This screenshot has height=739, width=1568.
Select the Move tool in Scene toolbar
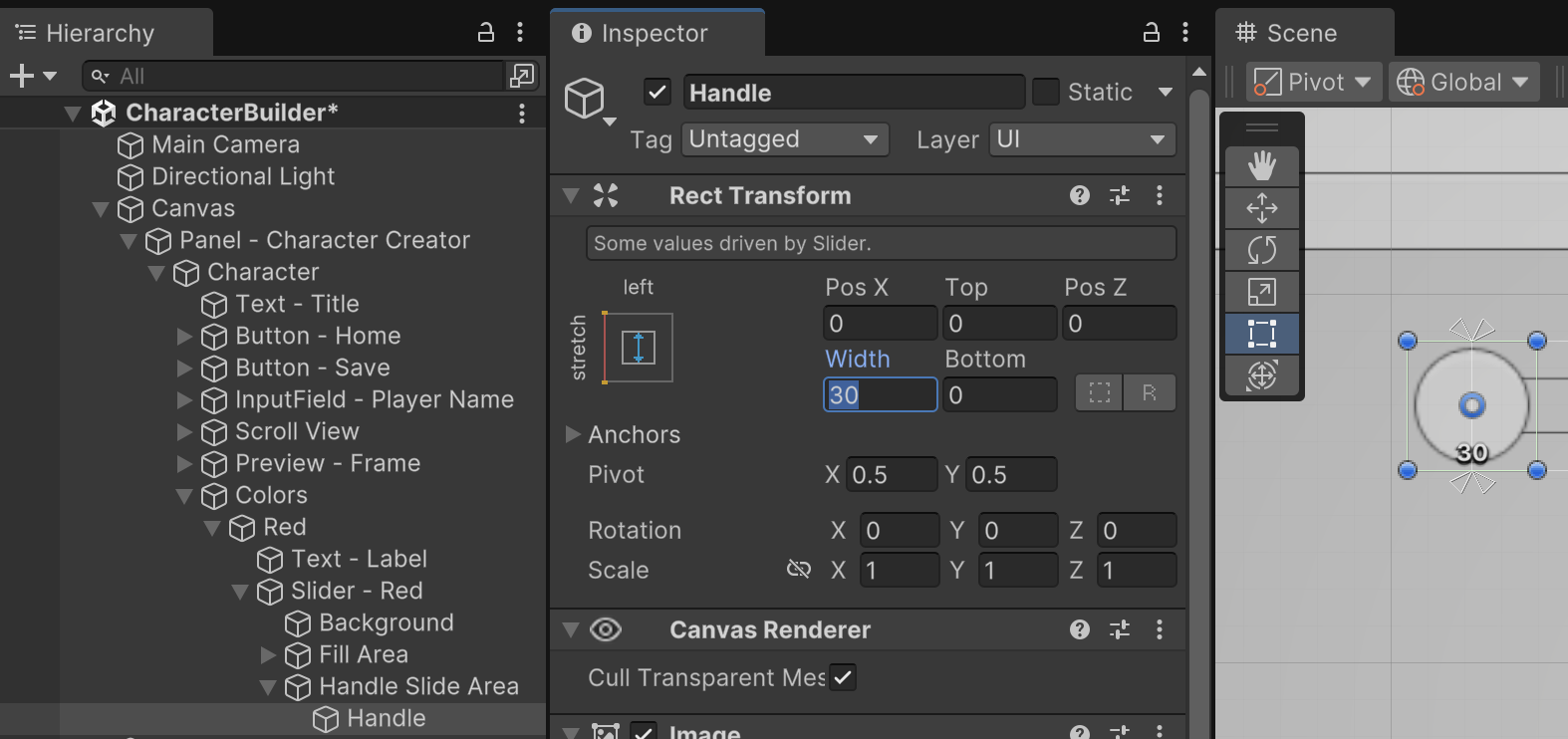pos(1261,207)
